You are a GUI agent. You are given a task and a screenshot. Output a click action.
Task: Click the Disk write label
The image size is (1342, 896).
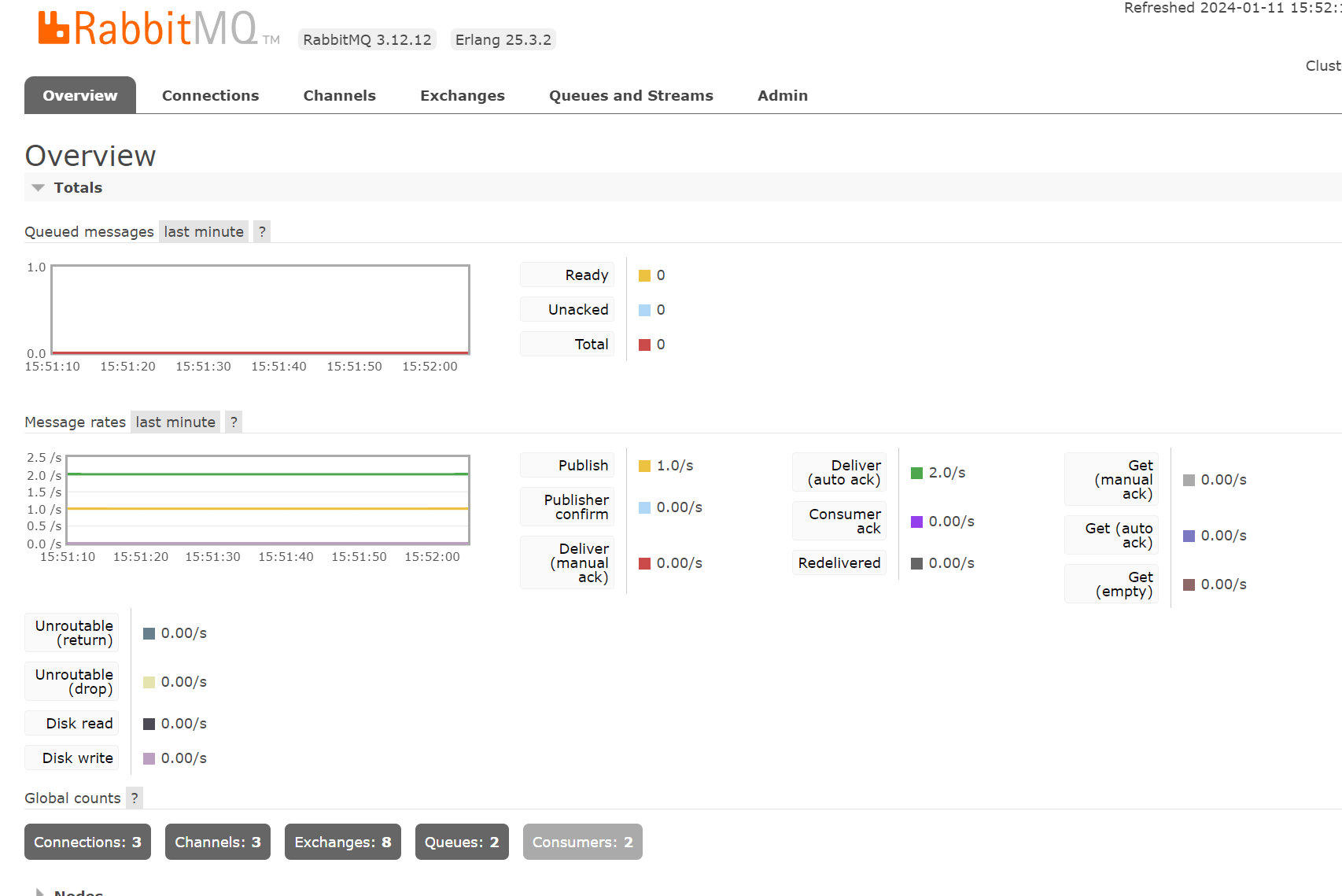(72, 758)
